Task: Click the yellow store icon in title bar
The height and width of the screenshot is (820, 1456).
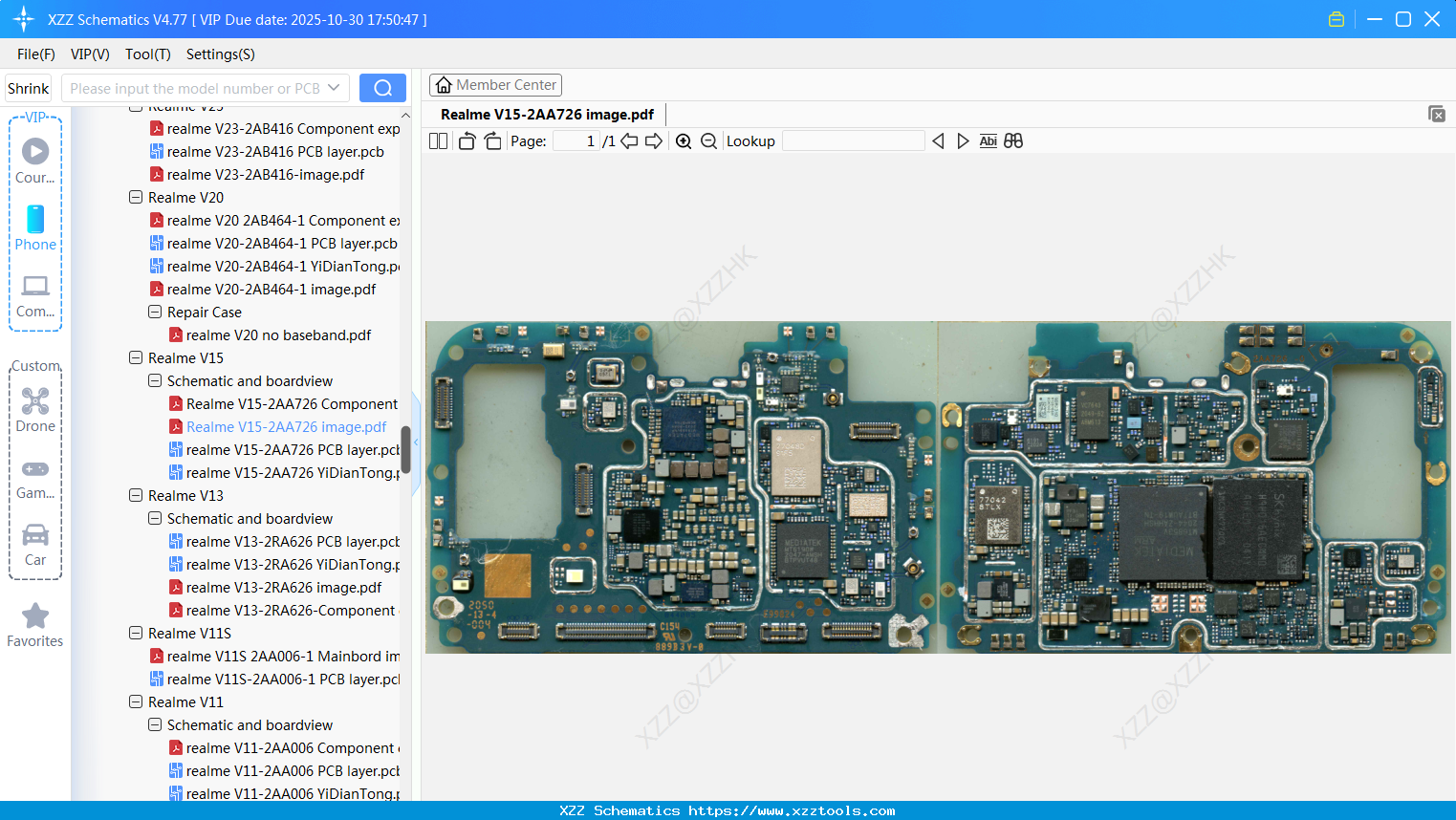Action: coord(1336,19)
